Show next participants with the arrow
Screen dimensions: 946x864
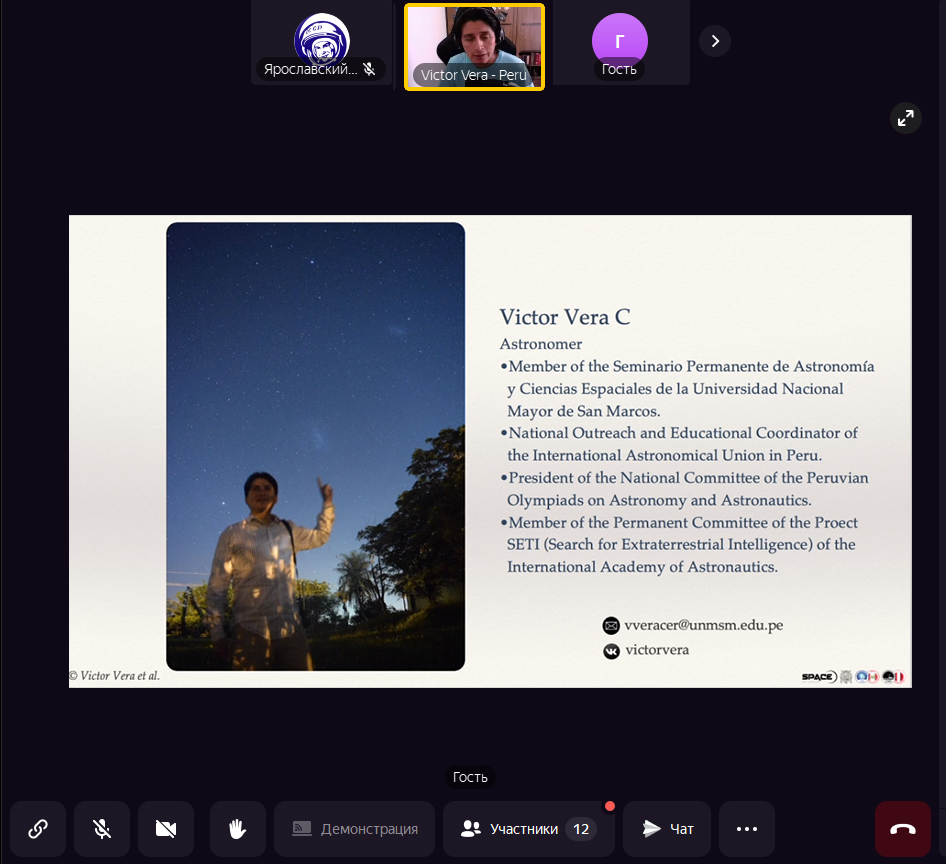[715, 41]
